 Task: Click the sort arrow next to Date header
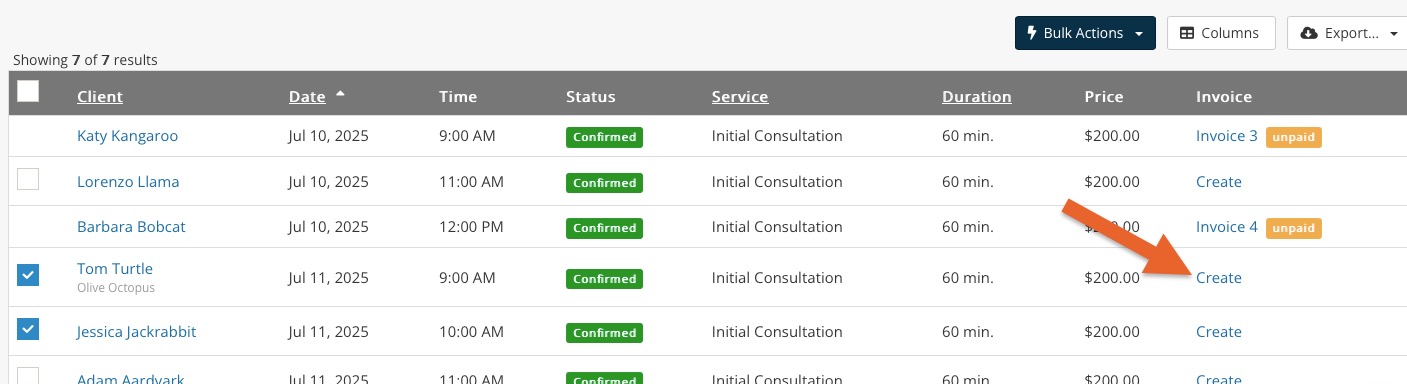pyautogui.click(x=340, y=94)
